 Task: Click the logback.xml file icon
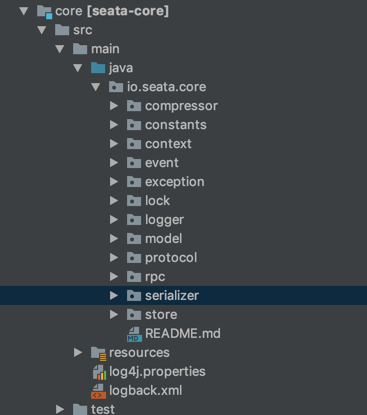[x=98, y=391]
